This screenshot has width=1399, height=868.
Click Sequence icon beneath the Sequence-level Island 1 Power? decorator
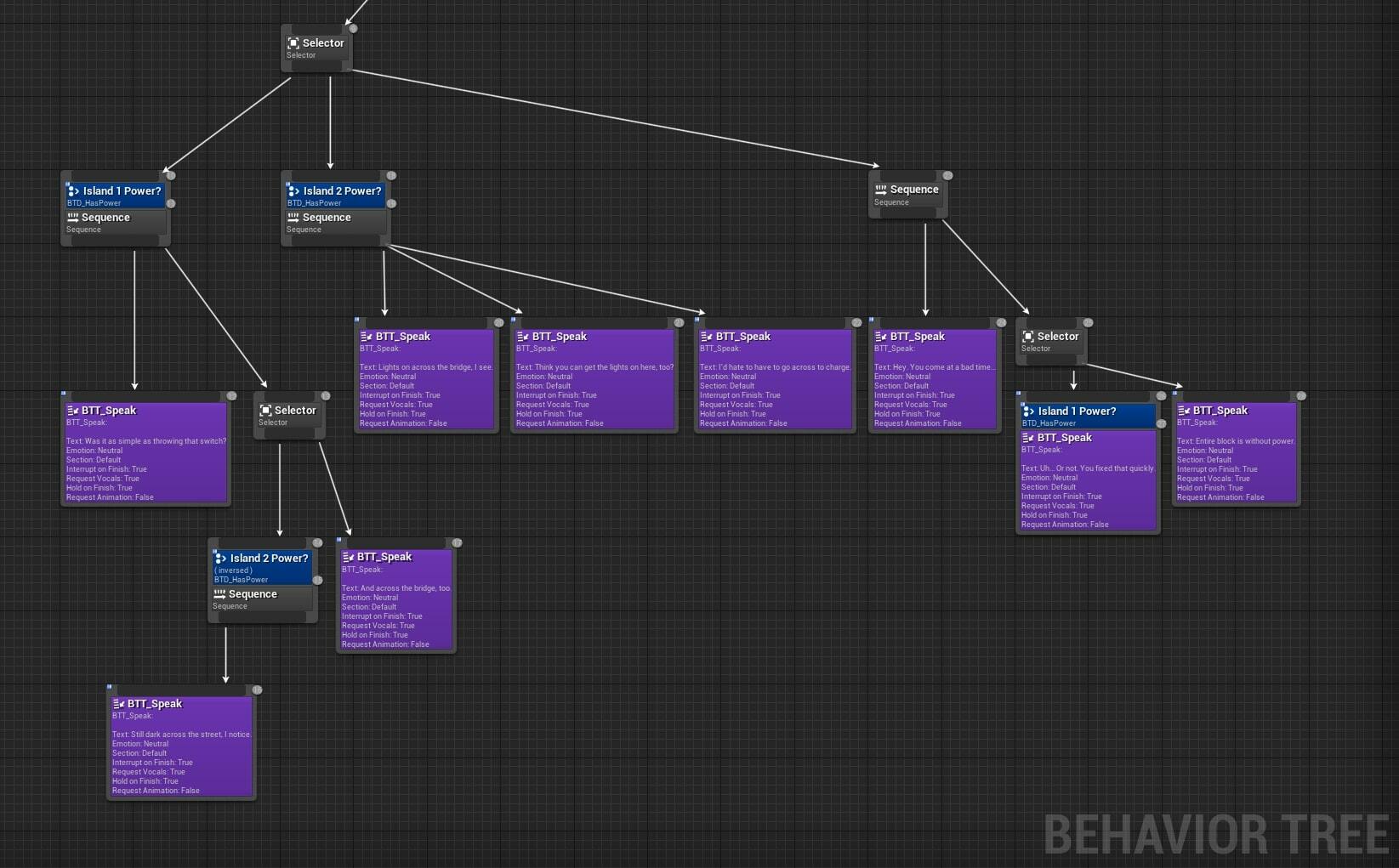point(73,218)
